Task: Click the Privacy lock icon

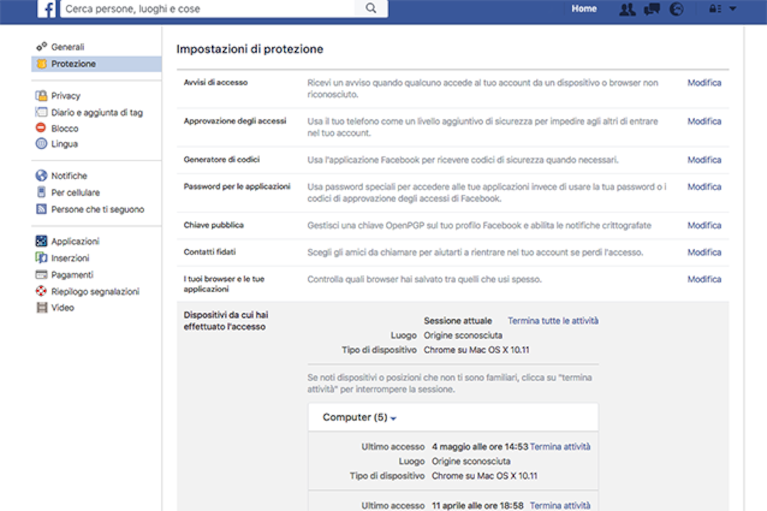Action: [x=42, y=95]
